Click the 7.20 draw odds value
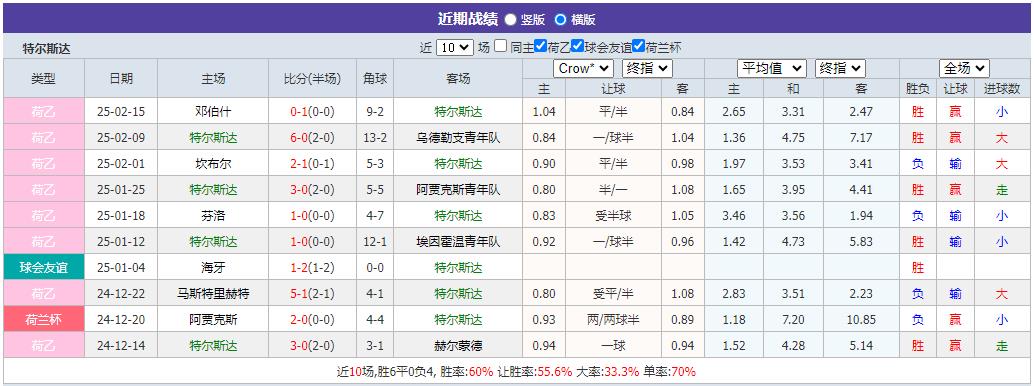 (793, 320)
